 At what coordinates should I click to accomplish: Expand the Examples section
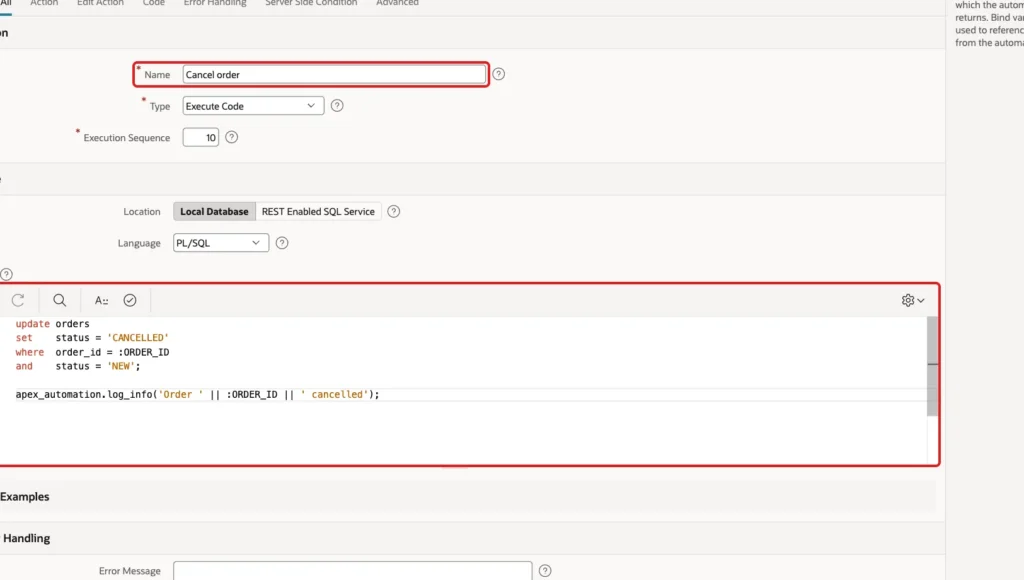click(25, 496)
